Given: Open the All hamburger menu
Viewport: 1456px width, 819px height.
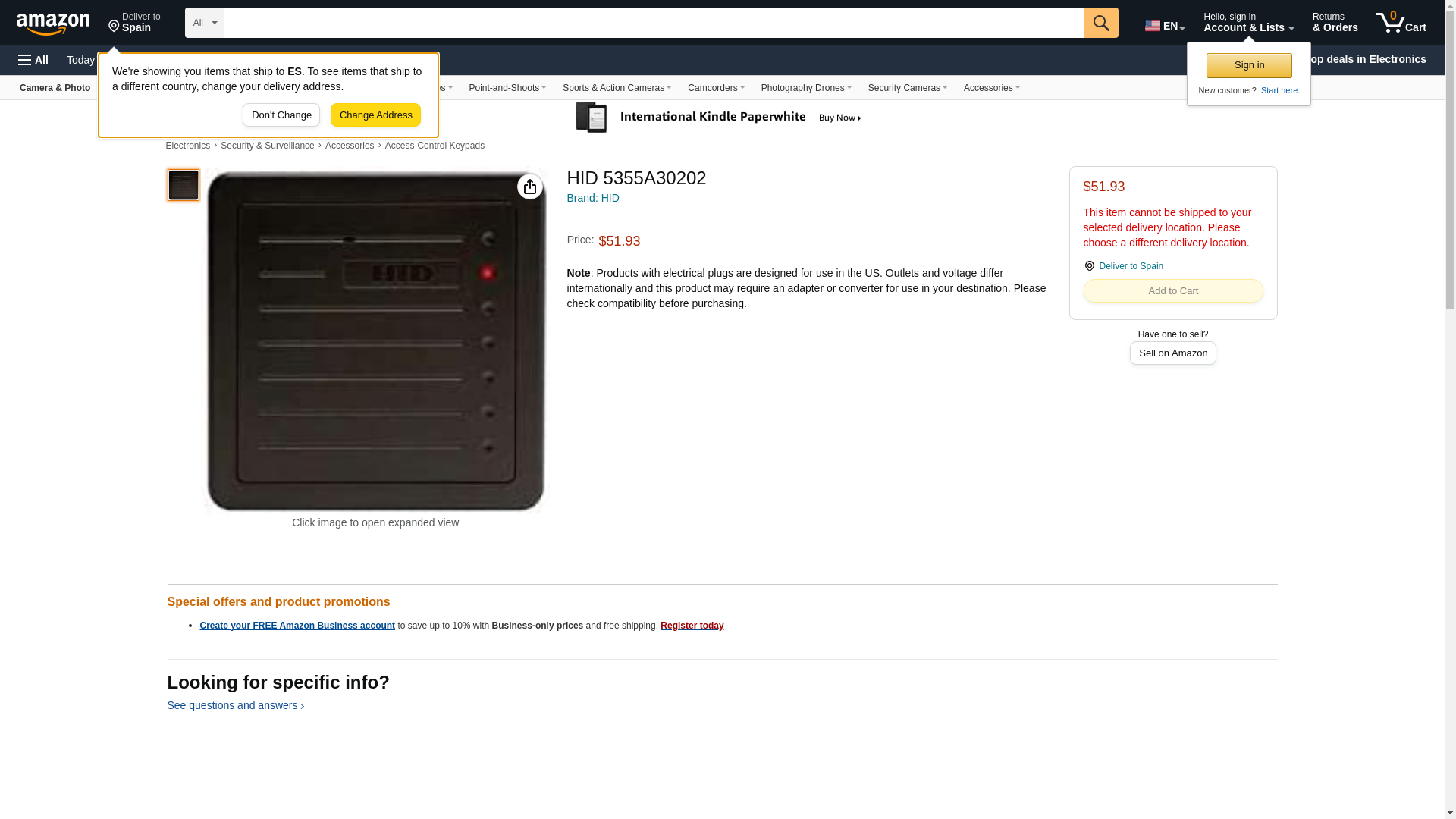Looking at the screenshot, I should pos(33,60).
